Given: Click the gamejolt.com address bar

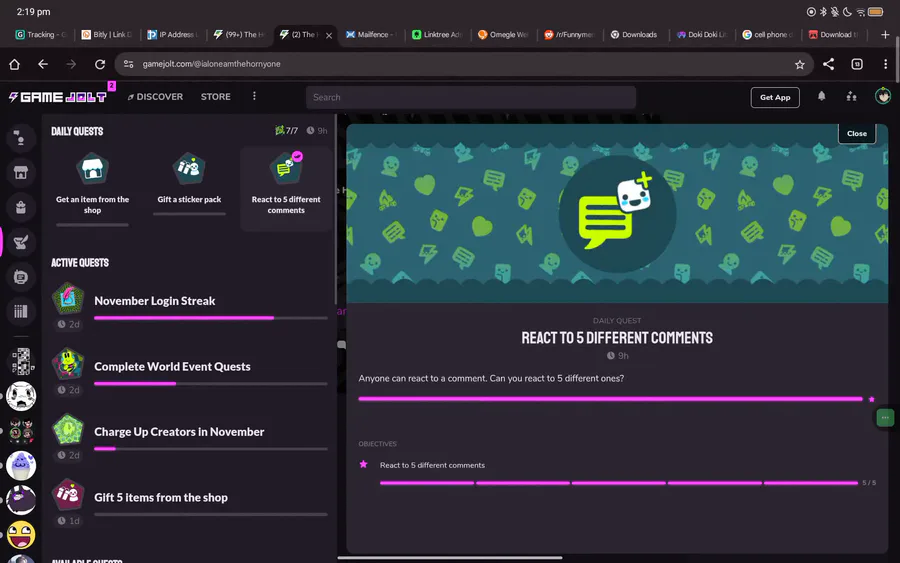Looking at the screenshot, I should tap(464, 64).
